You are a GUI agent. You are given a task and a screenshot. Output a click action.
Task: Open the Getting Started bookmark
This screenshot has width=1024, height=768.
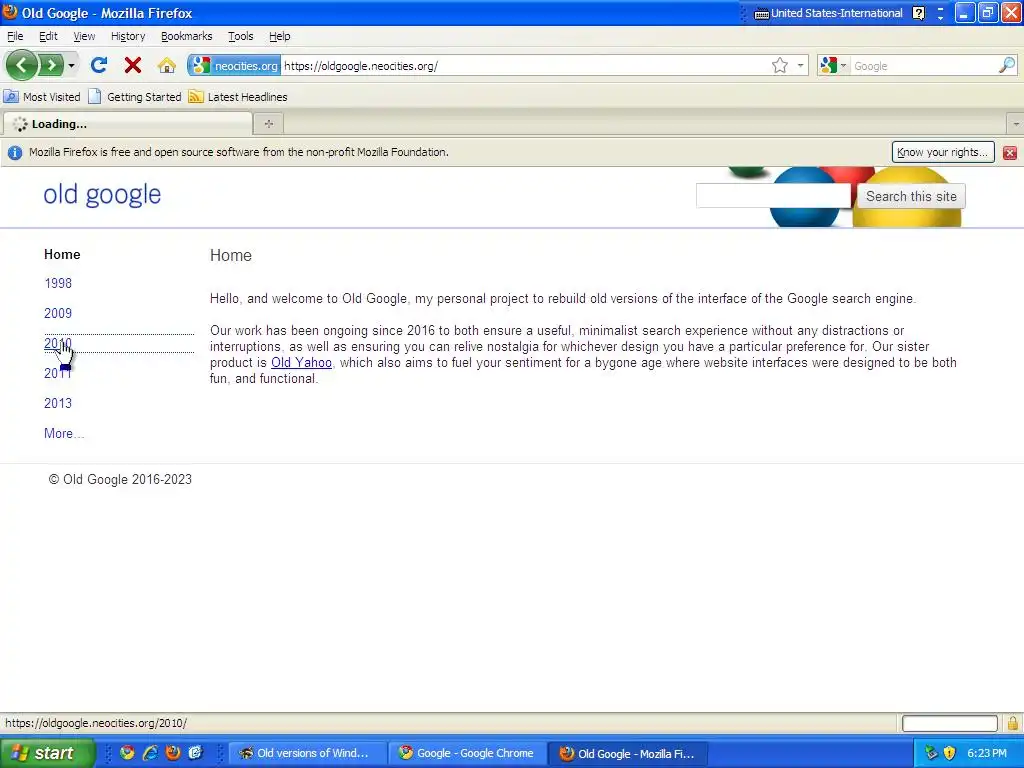click(x=135, y=97)
